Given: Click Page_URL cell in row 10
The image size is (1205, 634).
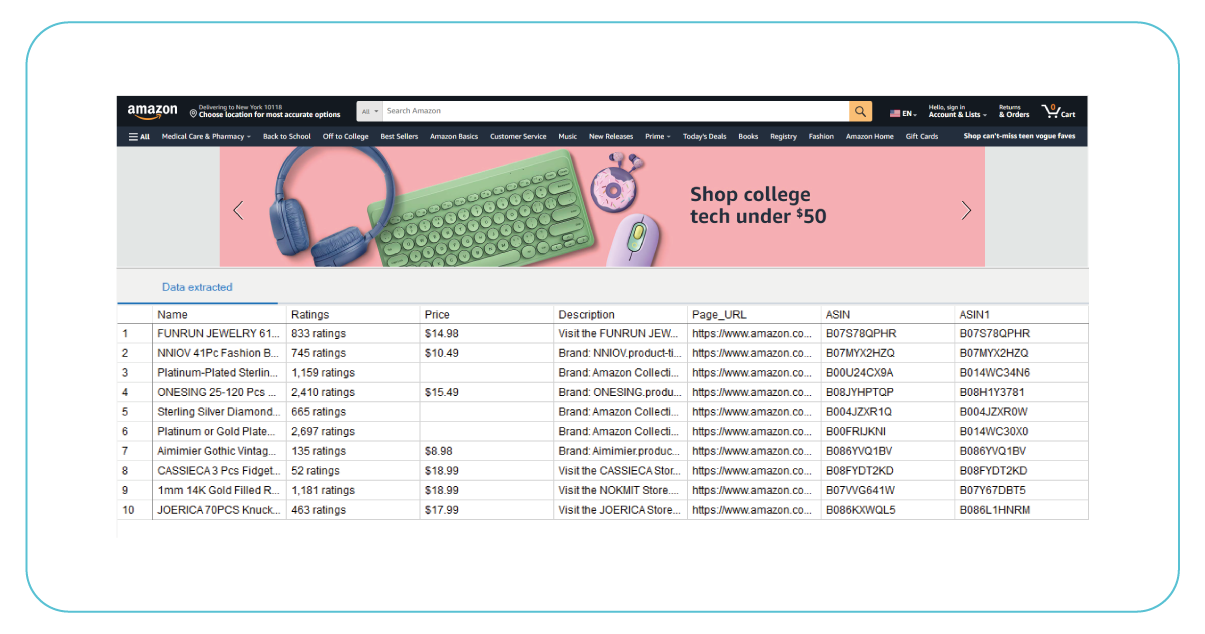Looking at the screenshot, I should pyautogui.click(x=754, y=510).
